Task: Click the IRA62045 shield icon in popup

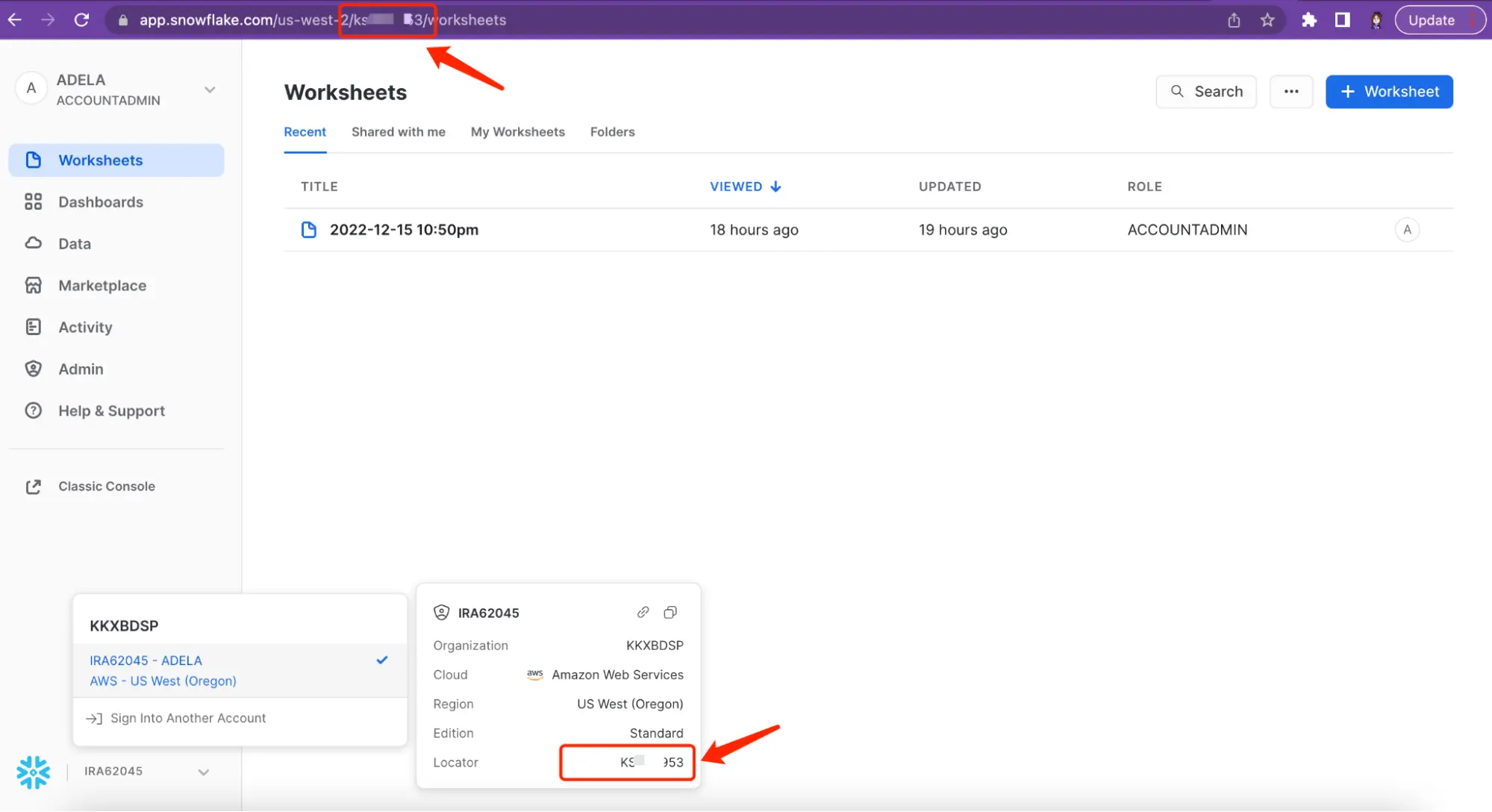Action: (x=442, y=613)
